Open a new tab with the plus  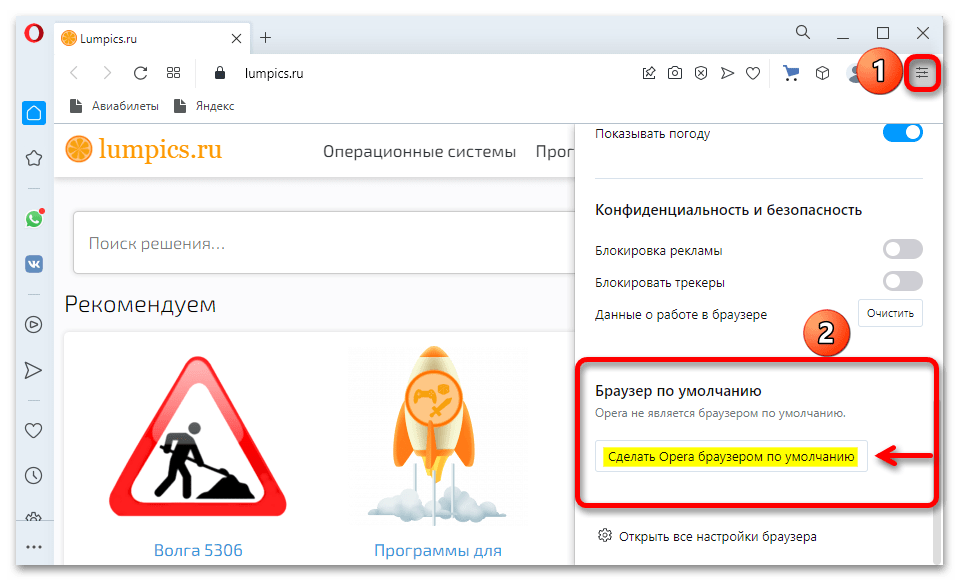click(x=265, y=38)
